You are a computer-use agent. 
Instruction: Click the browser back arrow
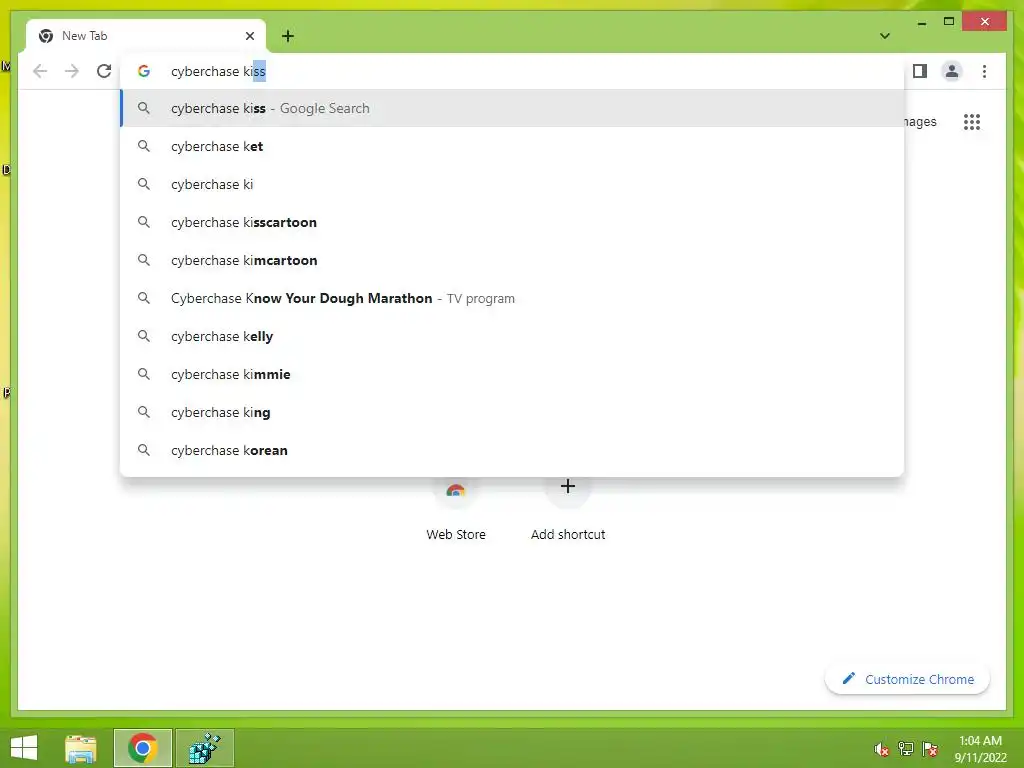point(40,71)
